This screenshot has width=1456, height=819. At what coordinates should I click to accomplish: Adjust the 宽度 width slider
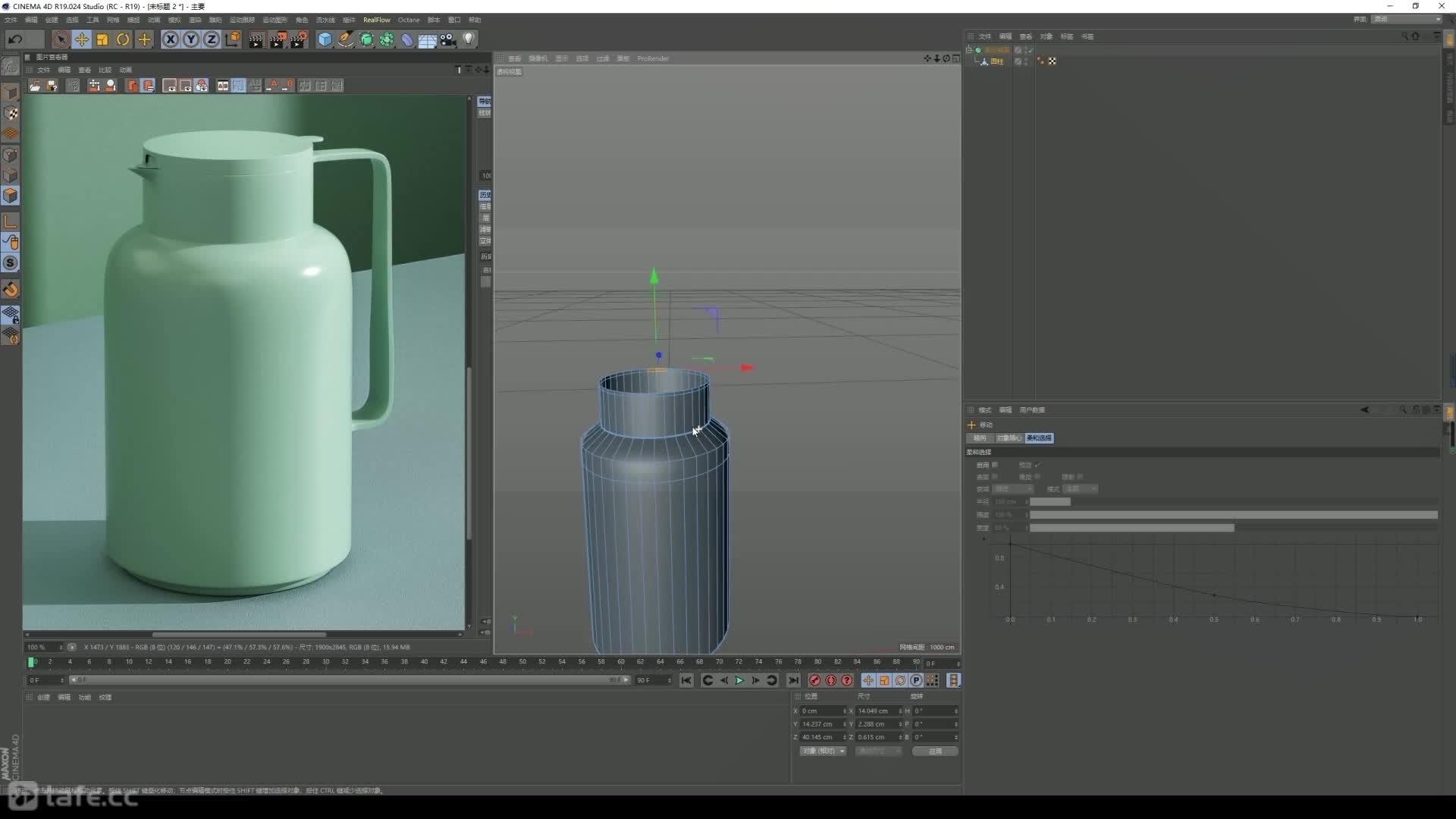click(x=1233, y=528)
